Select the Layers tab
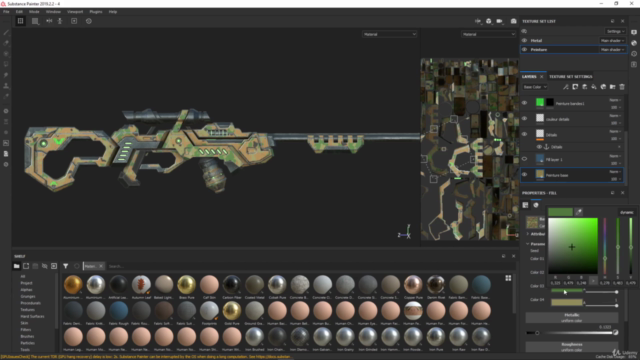The height and width of the screenshot is (360, 640). [x=529, y=77]
